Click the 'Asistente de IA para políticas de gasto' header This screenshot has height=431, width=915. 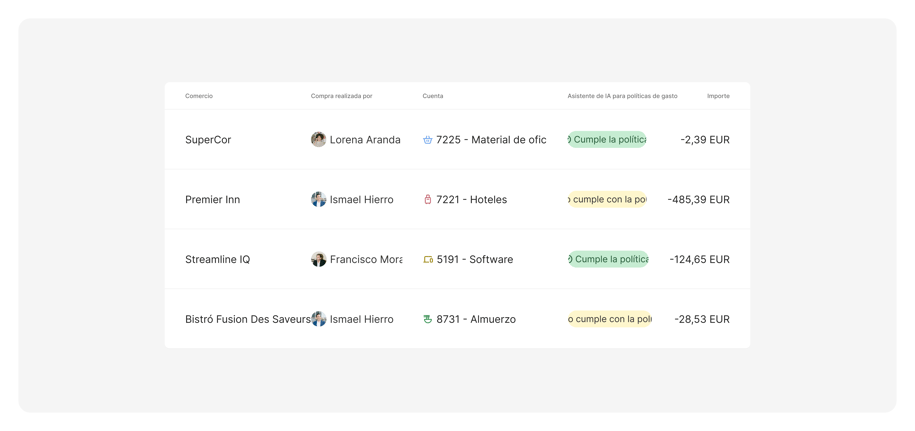pos(623,96)
